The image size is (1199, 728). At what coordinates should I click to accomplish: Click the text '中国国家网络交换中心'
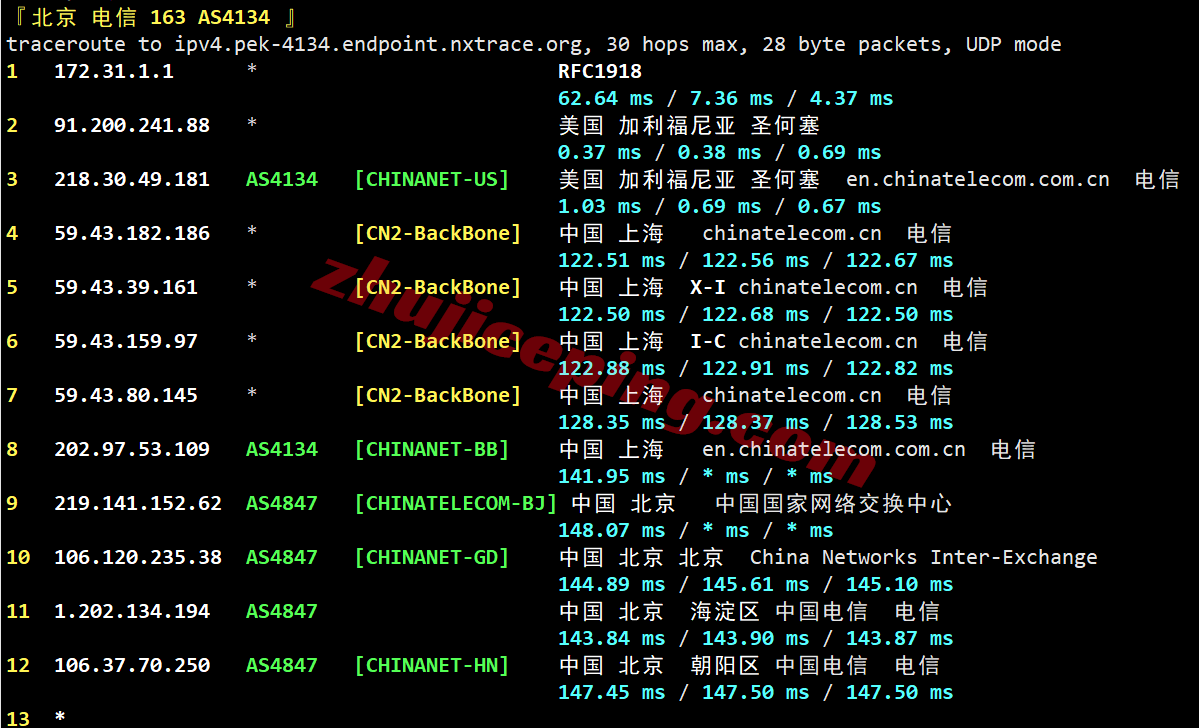[x=833, y=503]
